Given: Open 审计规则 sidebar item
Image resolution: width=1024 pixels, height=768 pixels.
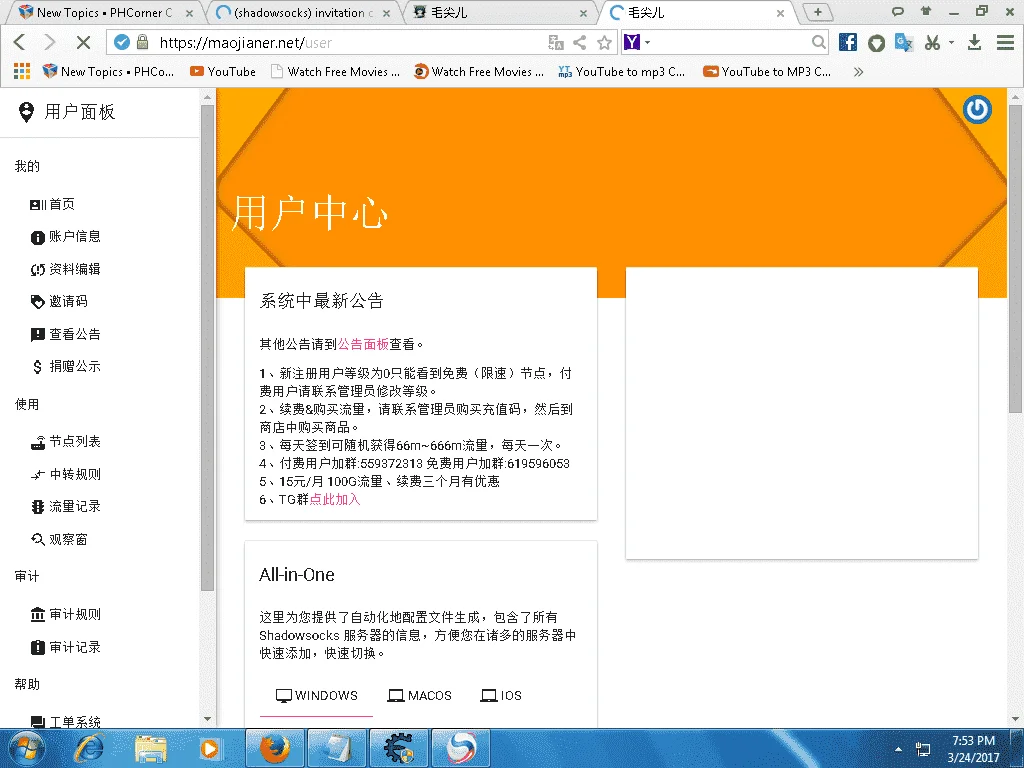Looking at the screenshot, I should pyautogui.click(x=65, y=615).
